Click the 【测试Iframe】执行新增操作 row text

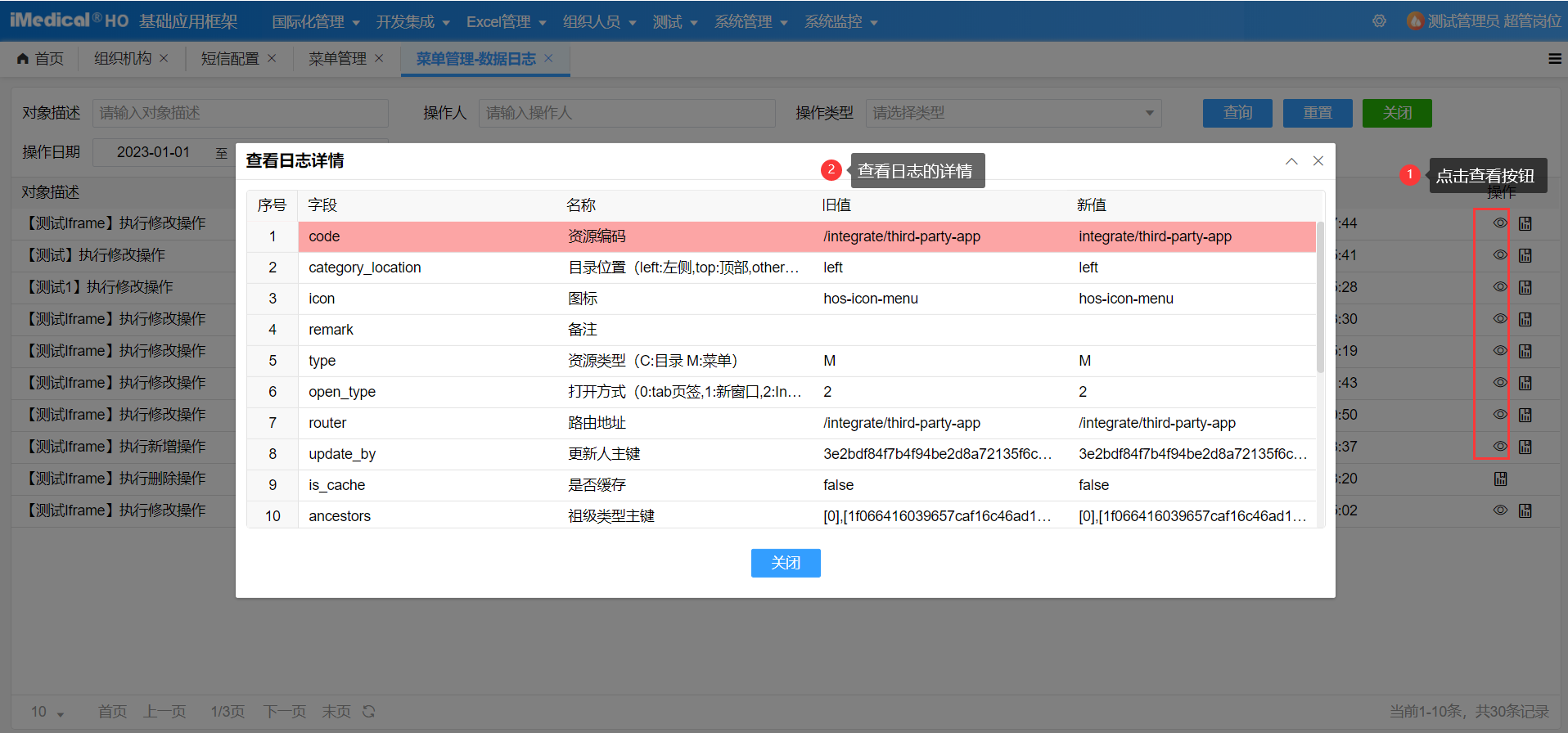click(115, 447)
